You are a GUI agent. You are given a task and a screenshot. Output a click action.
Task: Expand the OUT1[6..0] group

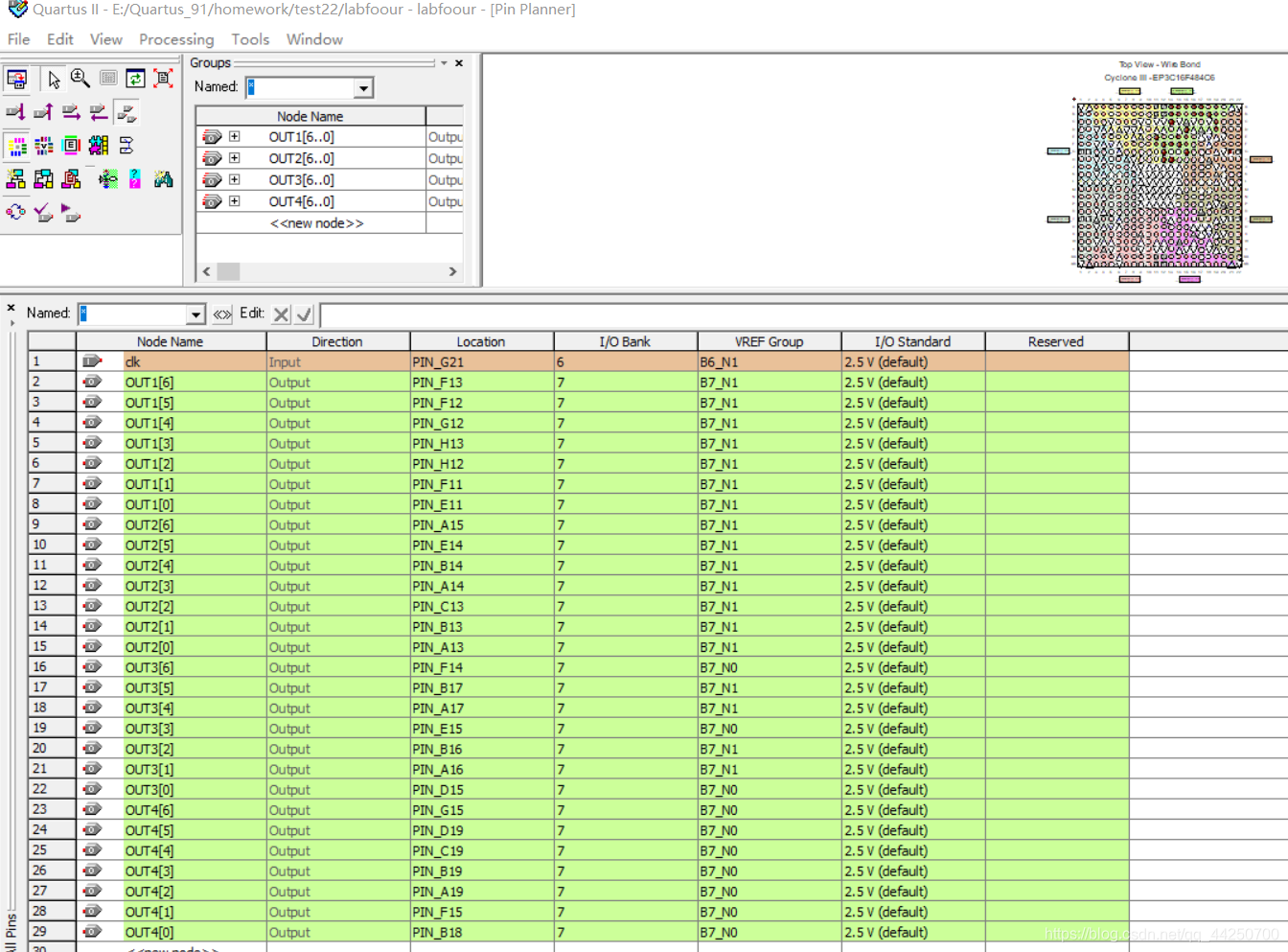click(x=234, y=137)
